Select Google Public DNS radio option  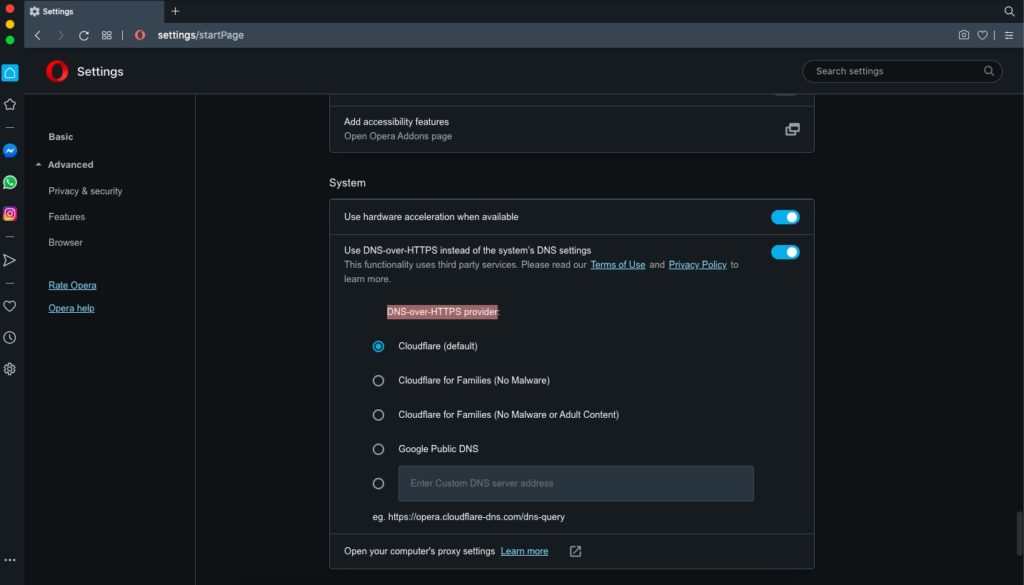click(378, 449)
